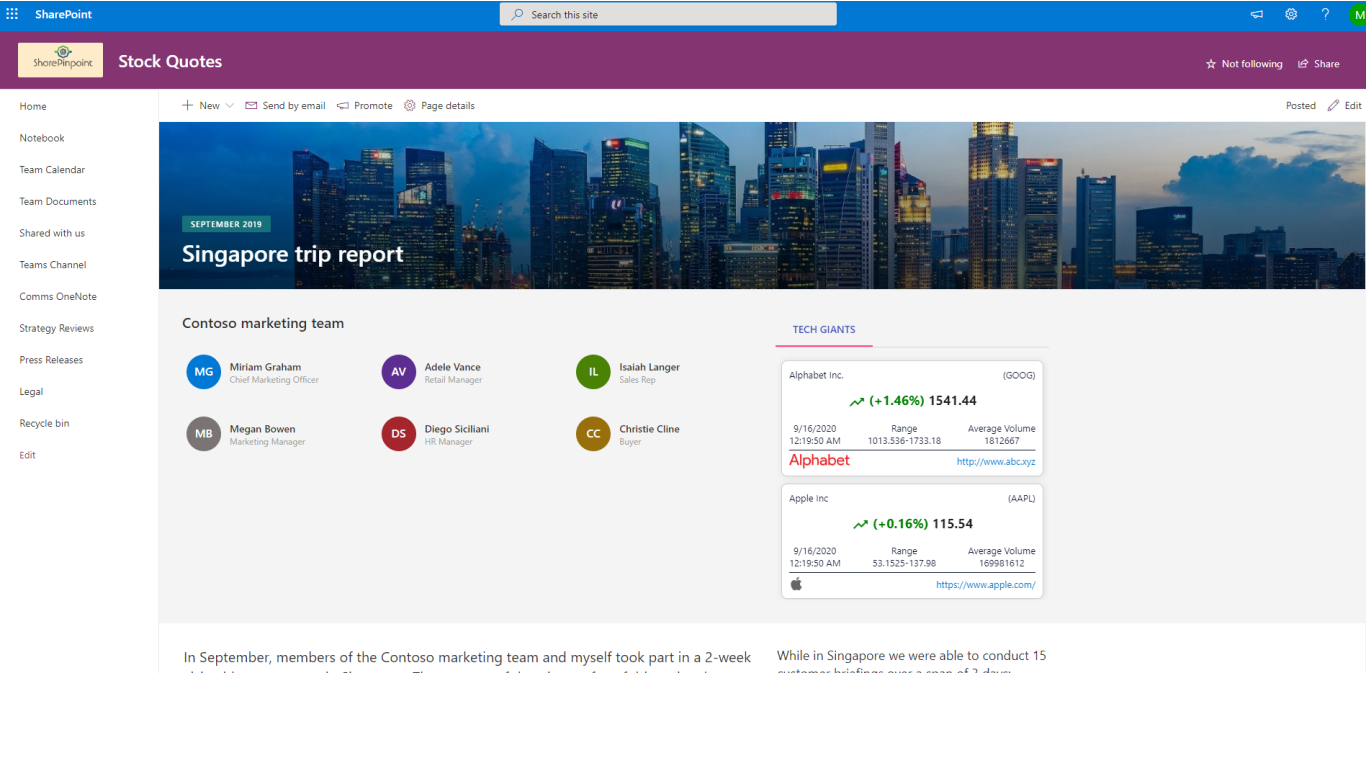Open the www.abc.xyz Alphabet link
The image size is (1366, 768).
[x=995, y=462]
